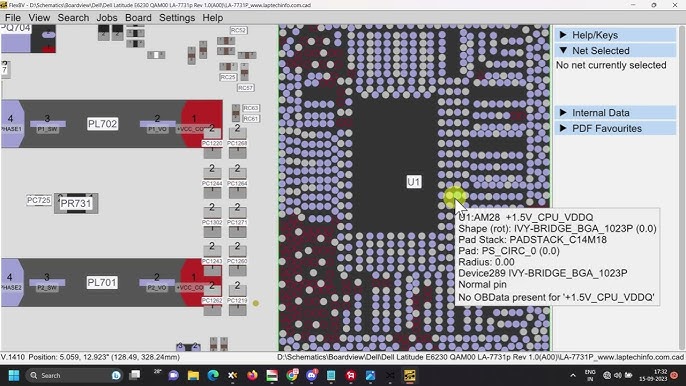Select capacitor PC1244

(x=212, y=183)
